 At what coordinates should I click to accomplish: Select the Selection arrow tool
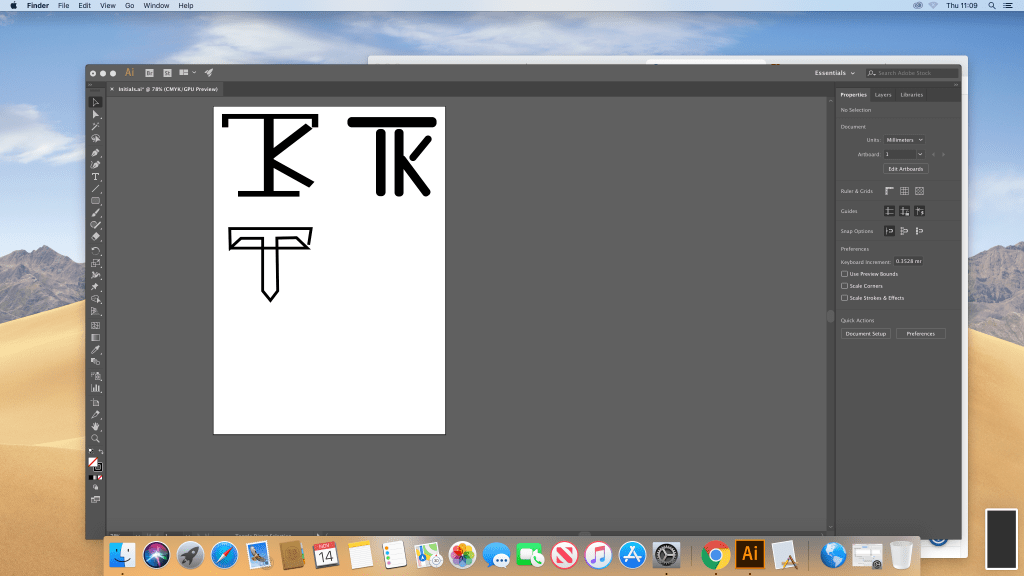click(x=96, y=102)
